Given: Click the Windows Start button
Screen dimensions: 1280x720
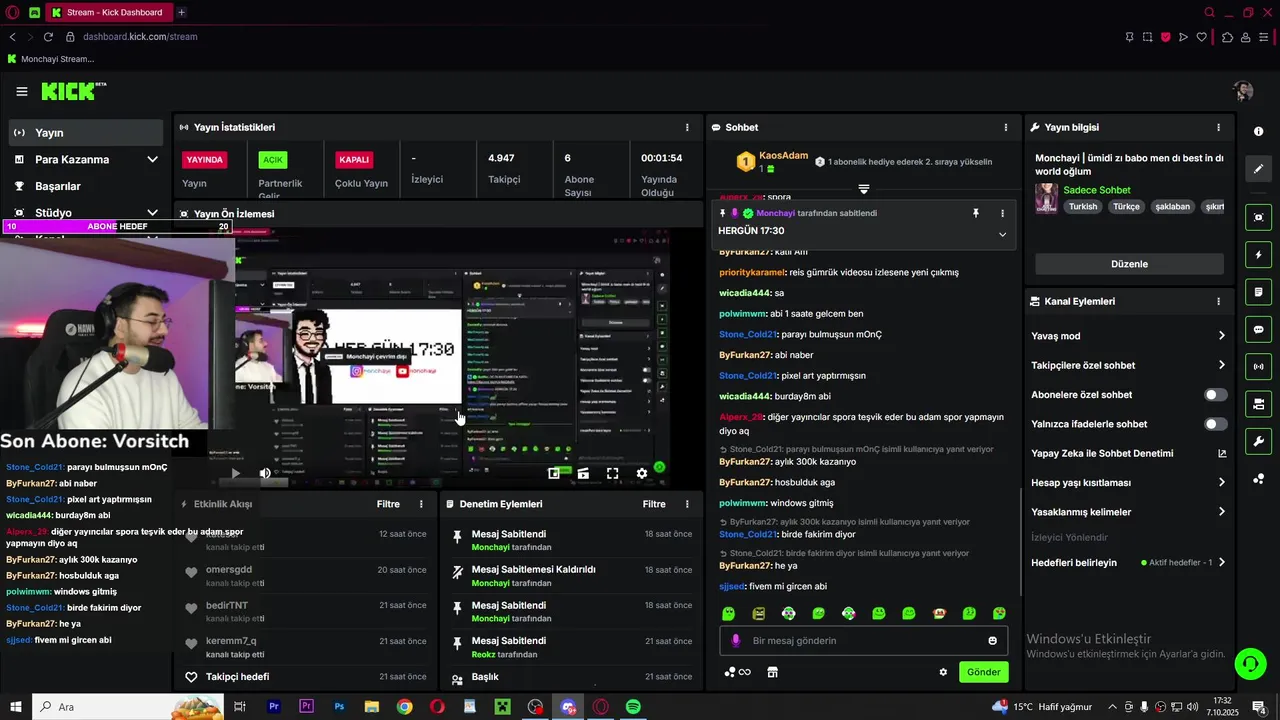Looking at the screenshot, I should [x=15, y=707].
